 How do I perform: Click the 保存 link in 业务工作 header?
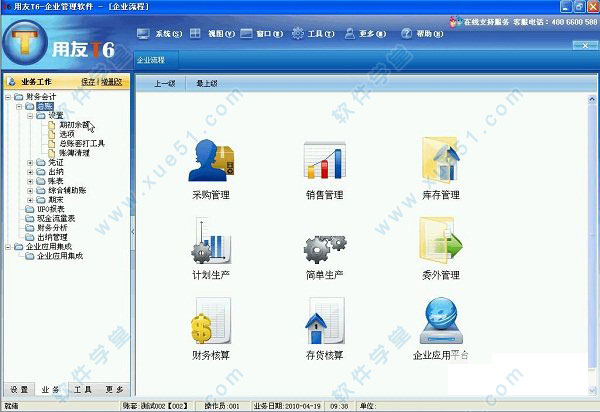[88, 81]
